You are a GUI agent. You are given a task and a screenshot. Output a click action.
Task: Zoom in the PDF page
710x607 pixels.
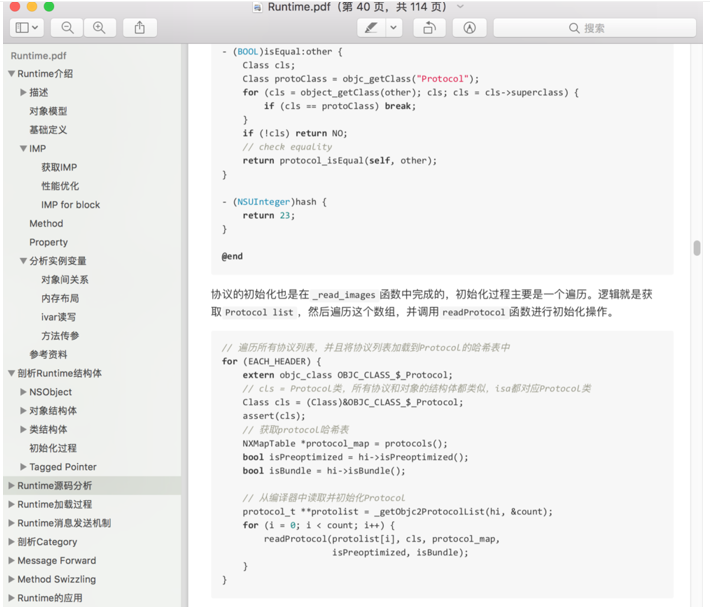(x=99, y=28)
